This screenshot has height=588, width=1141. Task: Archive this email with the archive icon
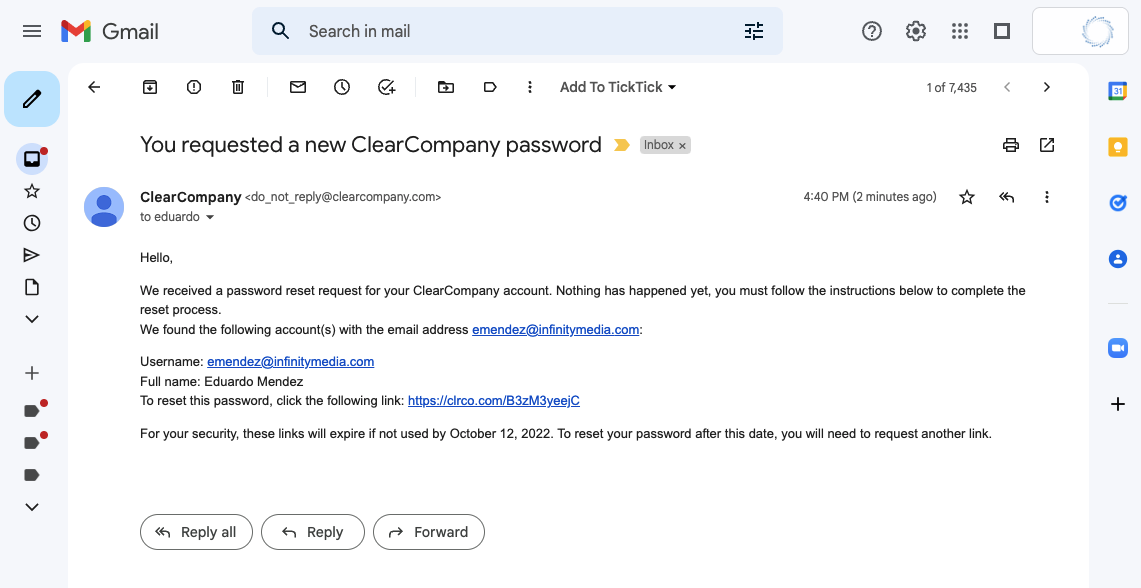[x=149, y=87]
